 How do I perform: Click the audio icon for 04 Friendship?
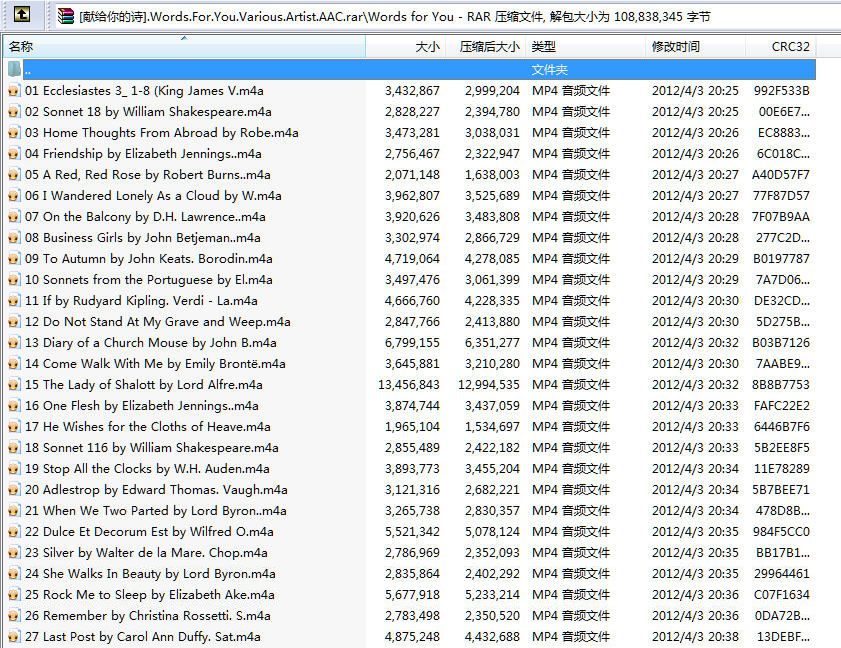tap(14, 153)
